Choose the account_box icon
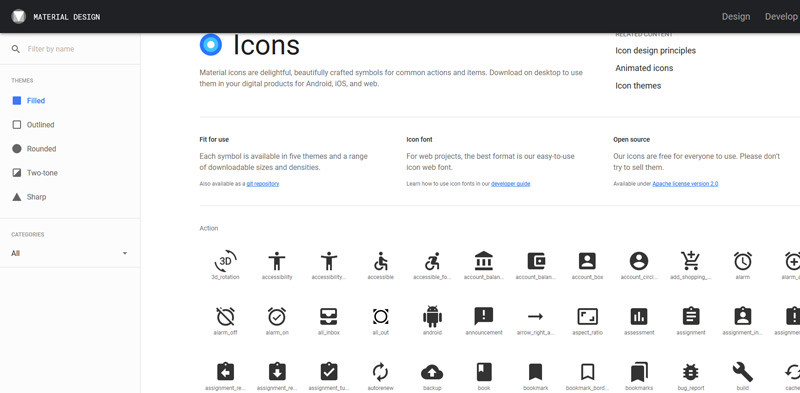Image resolution: width=800 pixels, height=393 pixels. 587,261
